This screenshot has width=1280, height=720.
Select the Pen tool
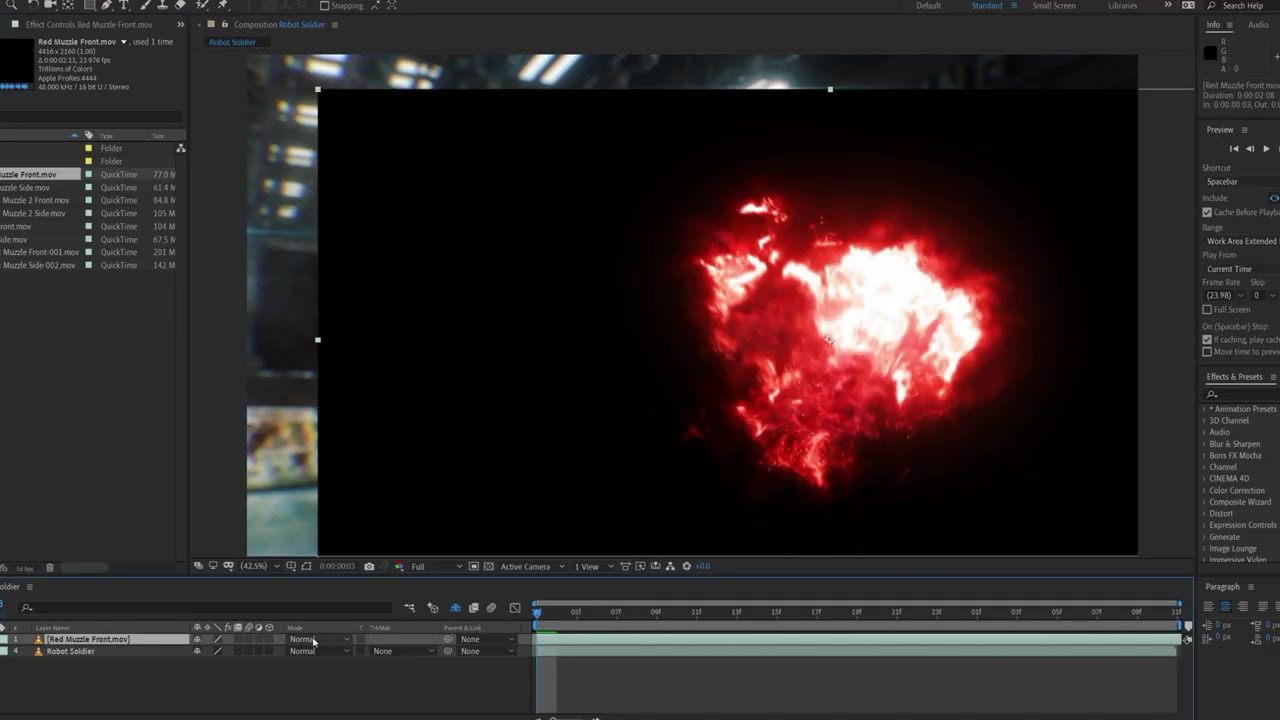107,5
